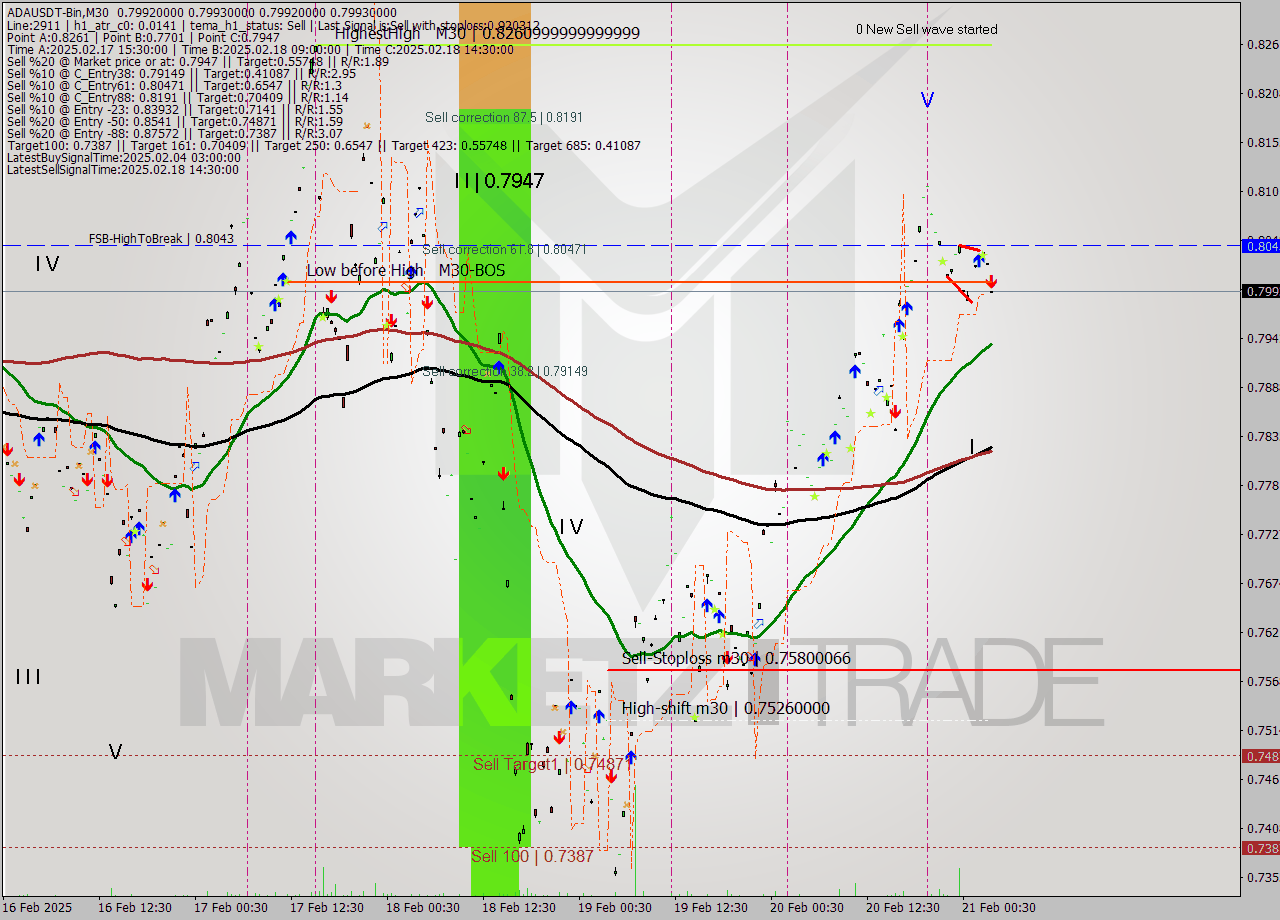Click the red sell arrow beside the current price line

990,283
